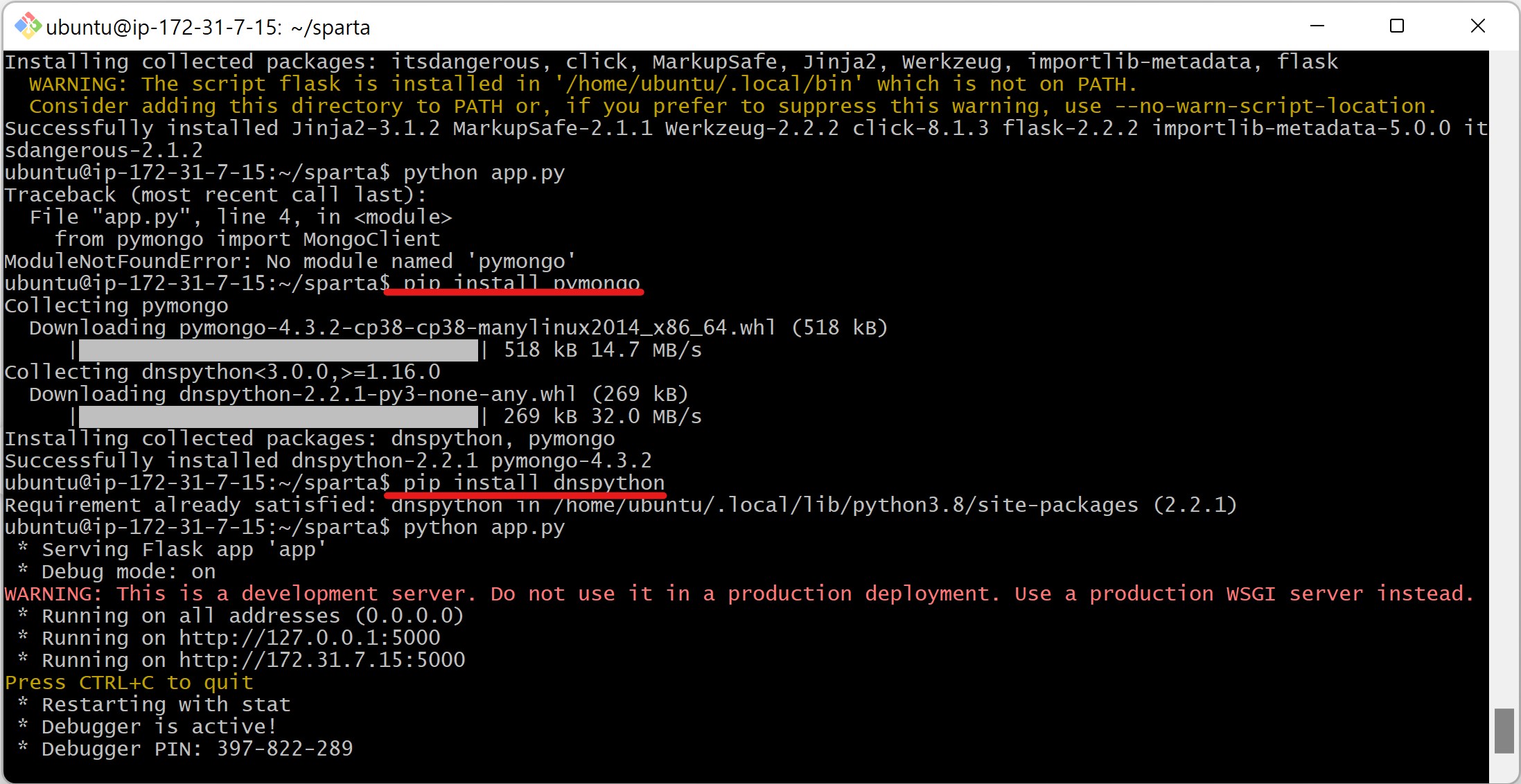The image size is (1521, 784).
Task: Click the Debug mode: on line
Action: tap(128, 571)
